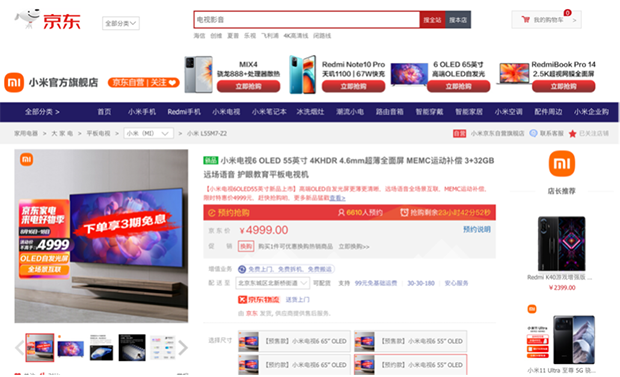The image size is (620, 377).
Task: Select 【预售款】小米电视6 65" OLED option
Action: click(294, 341)
